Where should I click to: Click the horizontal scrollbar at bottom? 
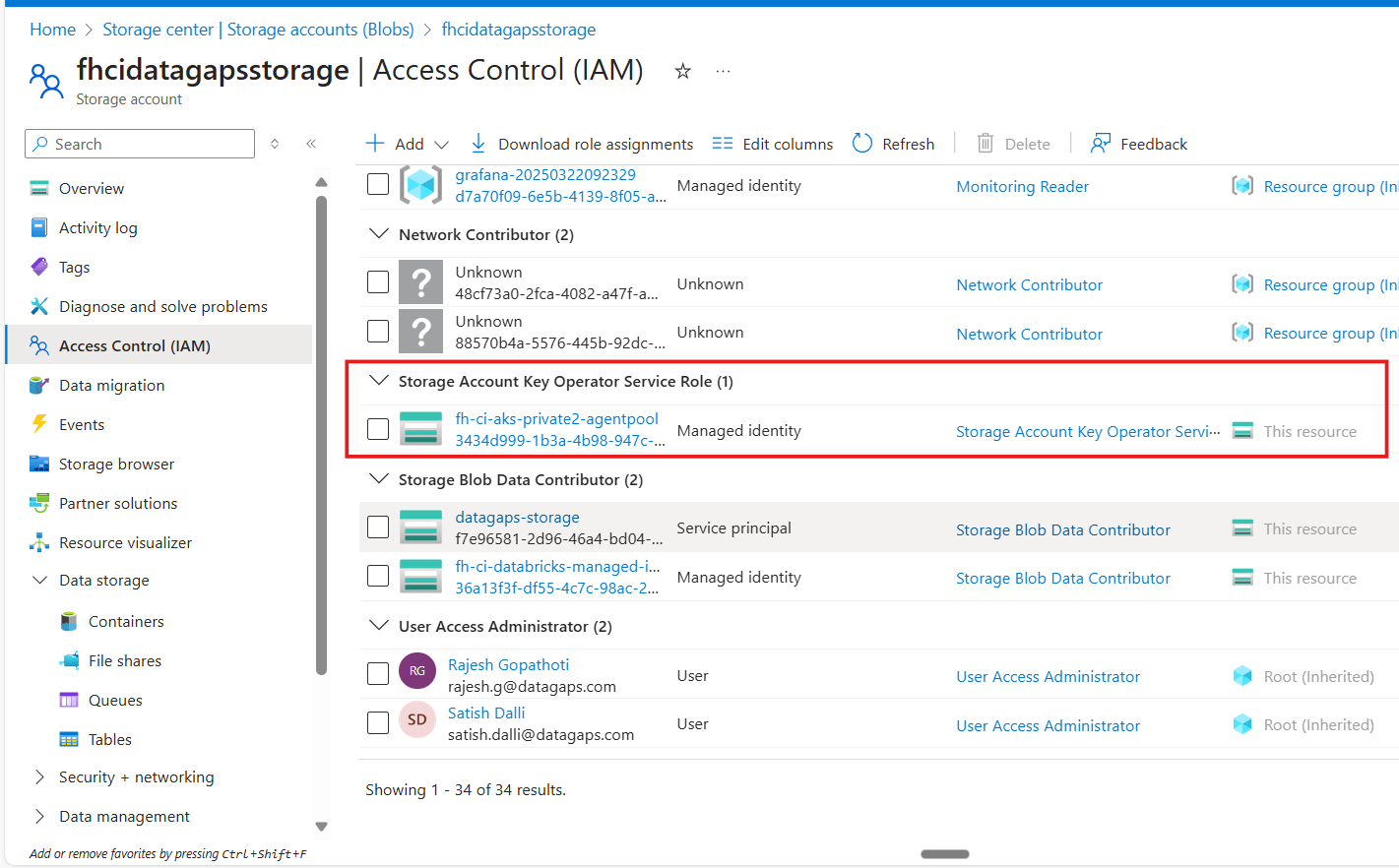[x=945, y=854]
